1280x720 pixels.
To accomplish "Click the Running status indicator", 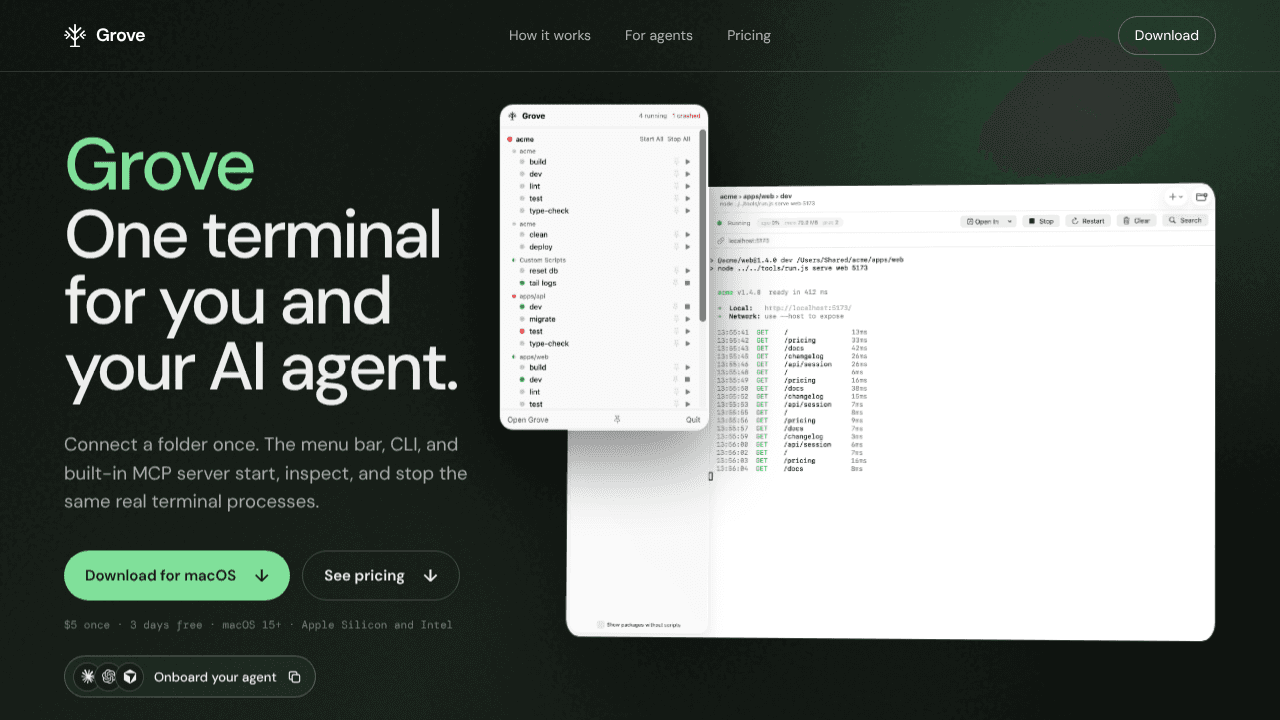I will [x=734, y=222].
